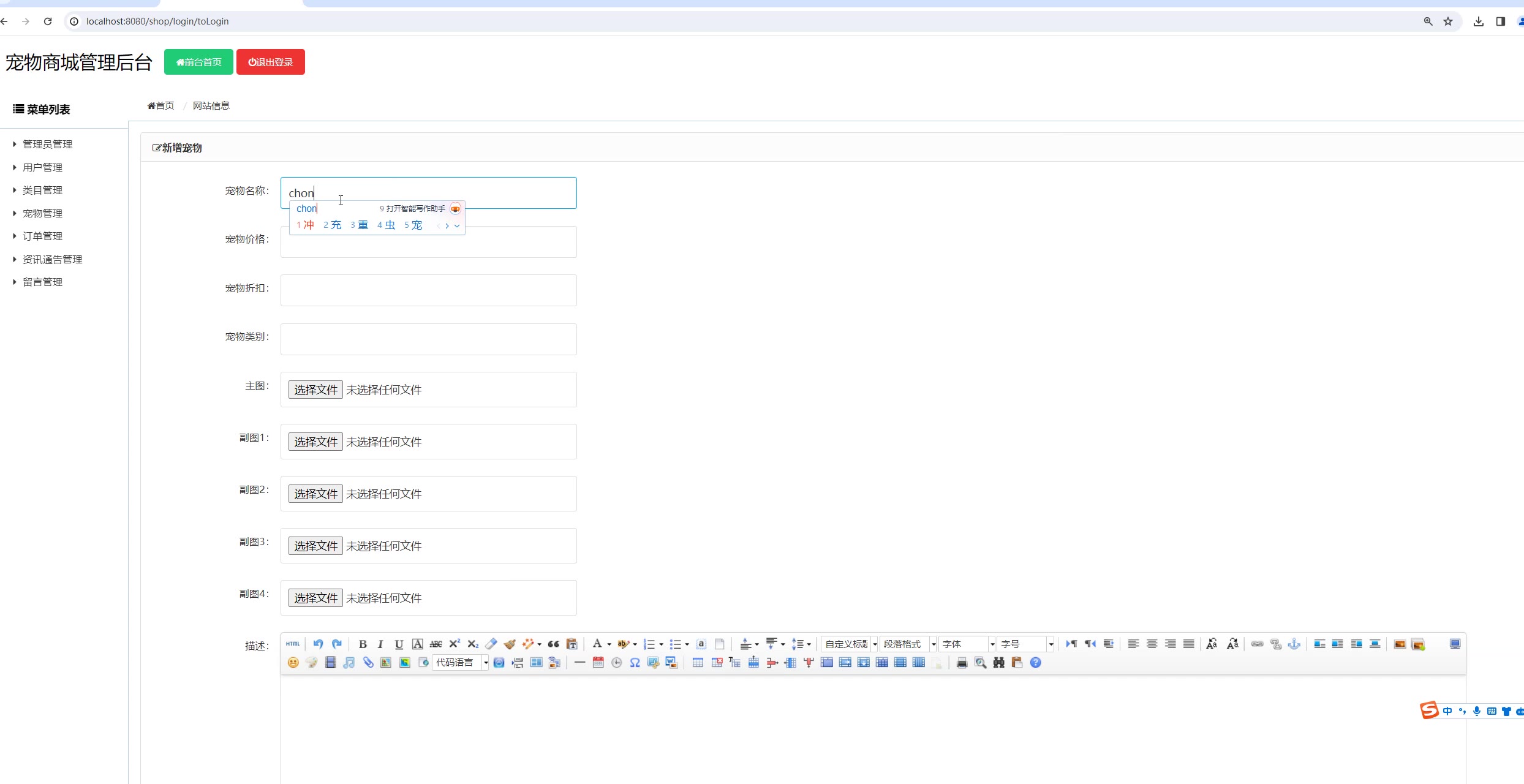Click the paste as plain text icon
Screen dimensions: 1524x784
click(x=571, y=644)
